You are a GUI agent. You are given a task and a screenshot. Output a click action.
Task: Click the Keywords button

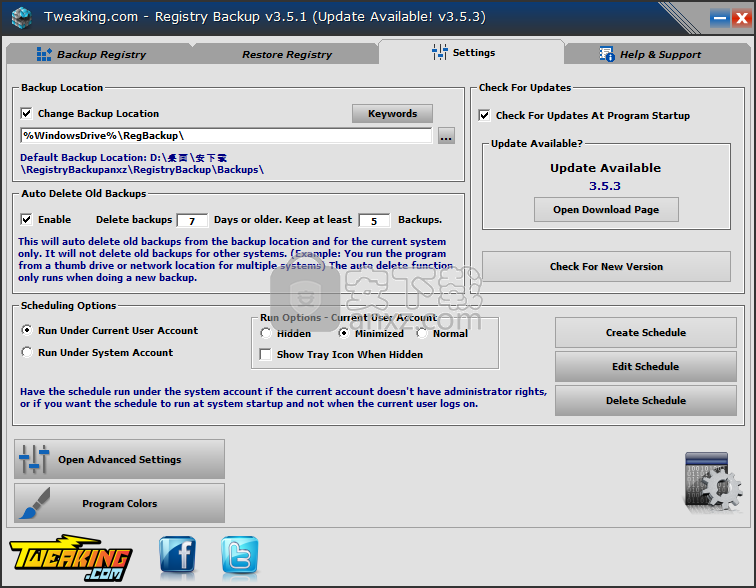click(392, 114)
